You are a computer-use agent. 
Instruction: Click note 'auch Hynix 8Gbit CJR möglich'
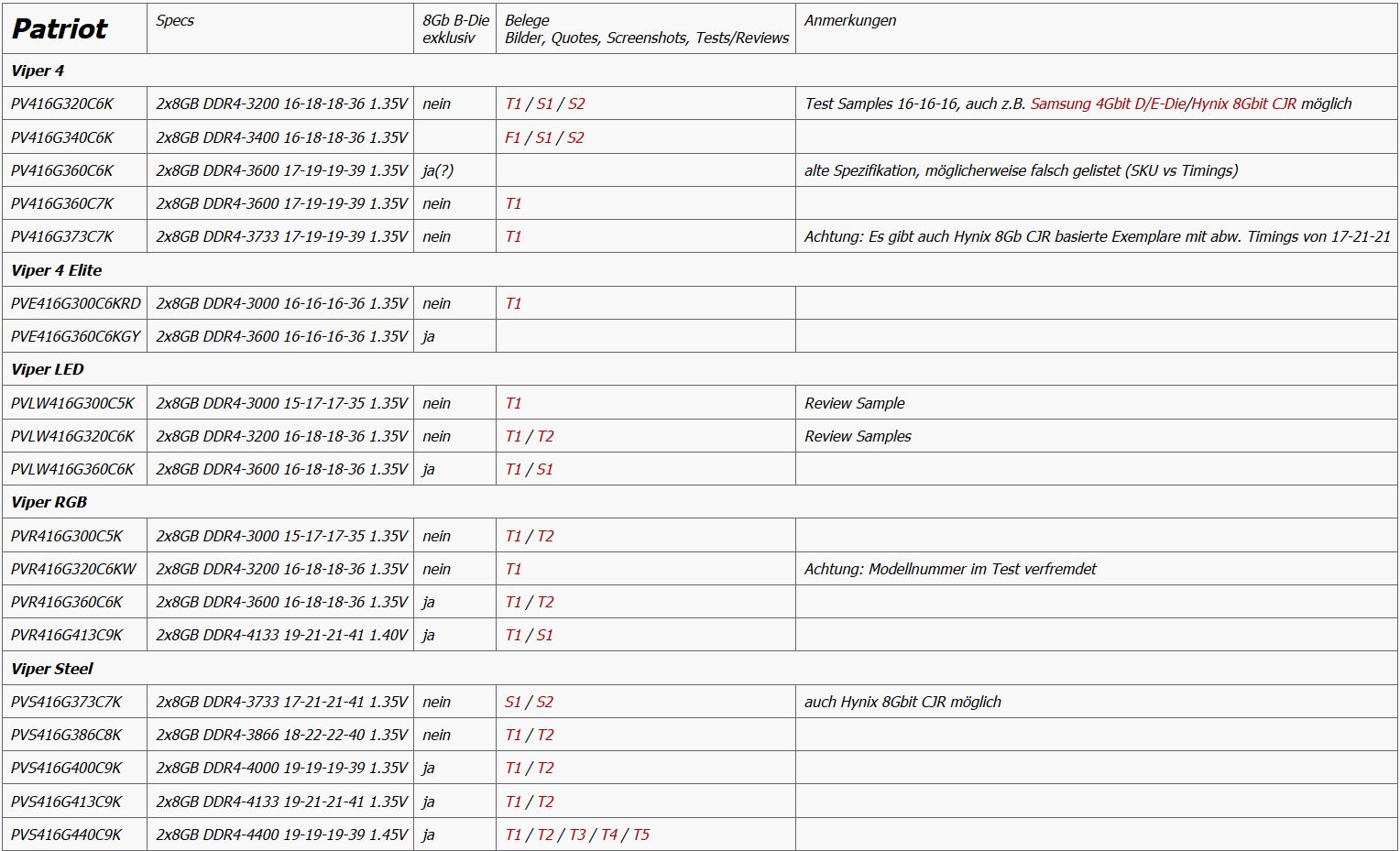click(x=902, y=702)
